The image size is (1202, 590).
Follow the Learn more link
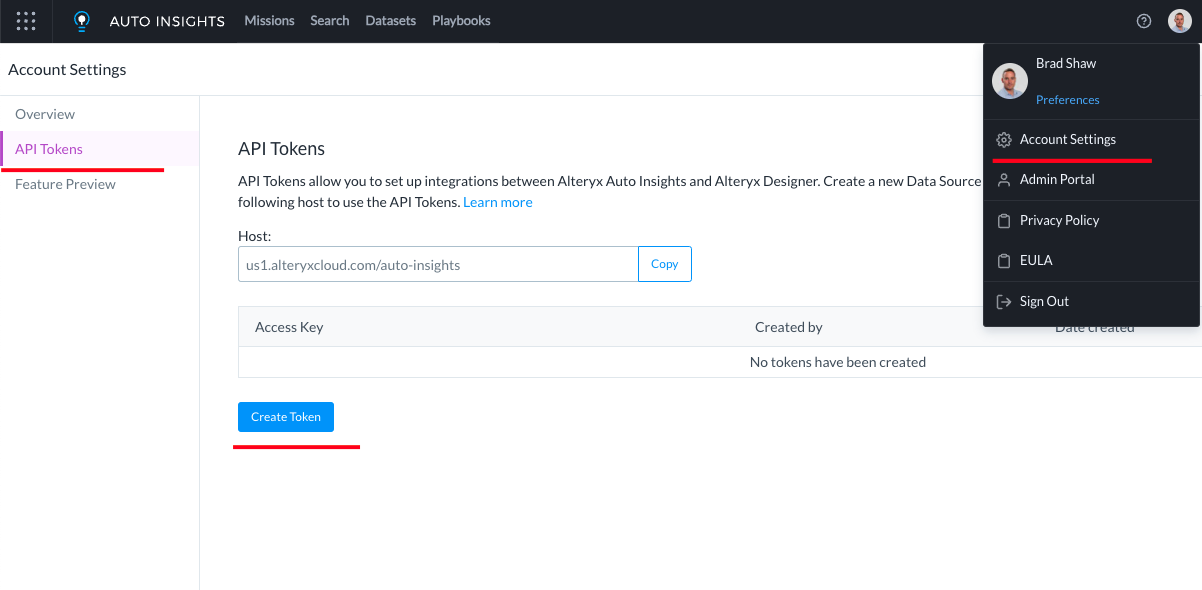498,203
